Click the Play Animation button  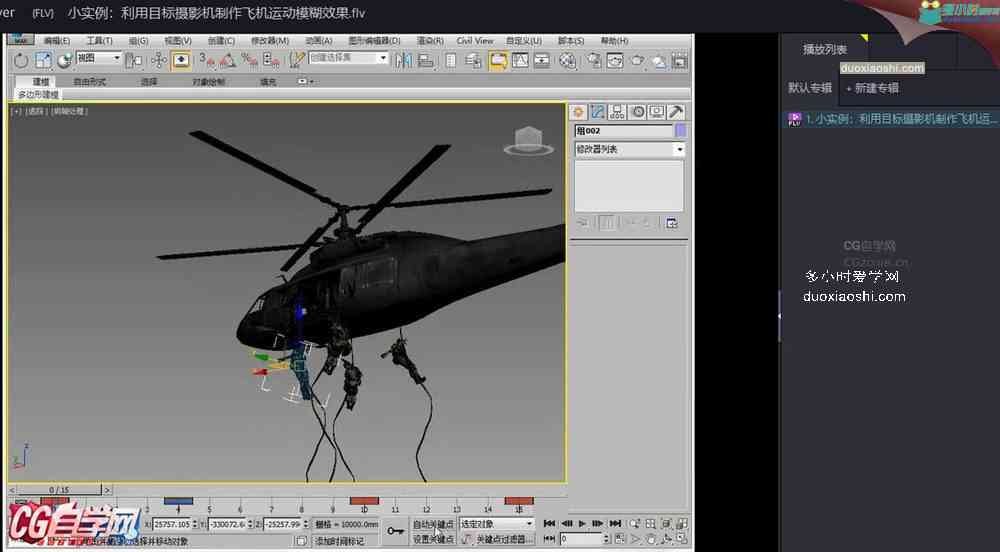pos(582,523)
